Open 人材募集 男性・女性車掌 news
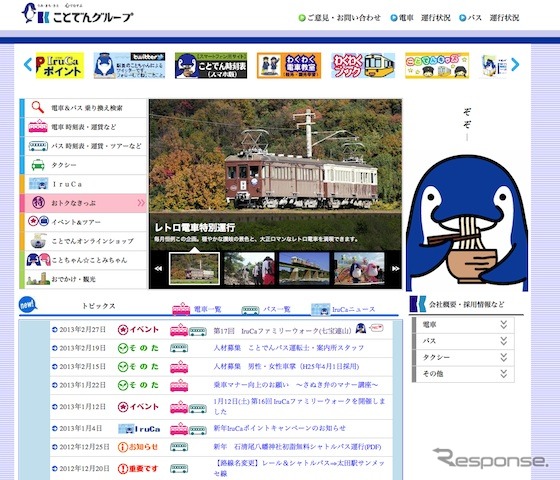Image resolution: width=560 pixels, height=480 pixels. (x=286, y=366)
